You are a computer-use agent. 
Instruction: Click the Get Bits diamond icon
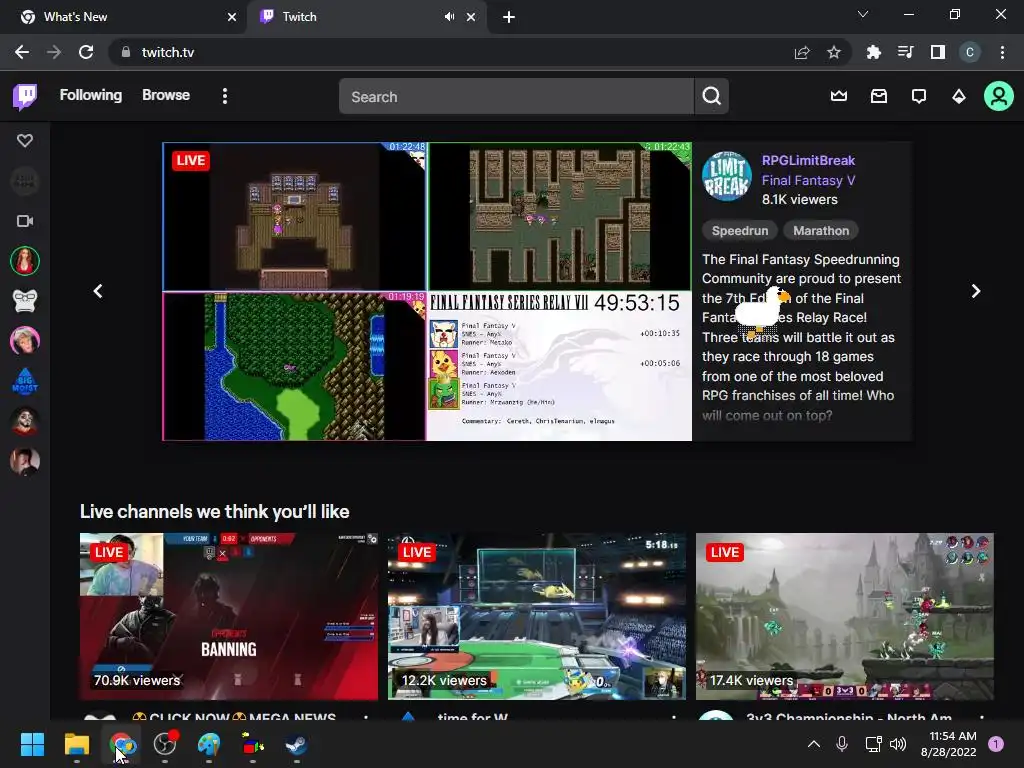(958, 97)
